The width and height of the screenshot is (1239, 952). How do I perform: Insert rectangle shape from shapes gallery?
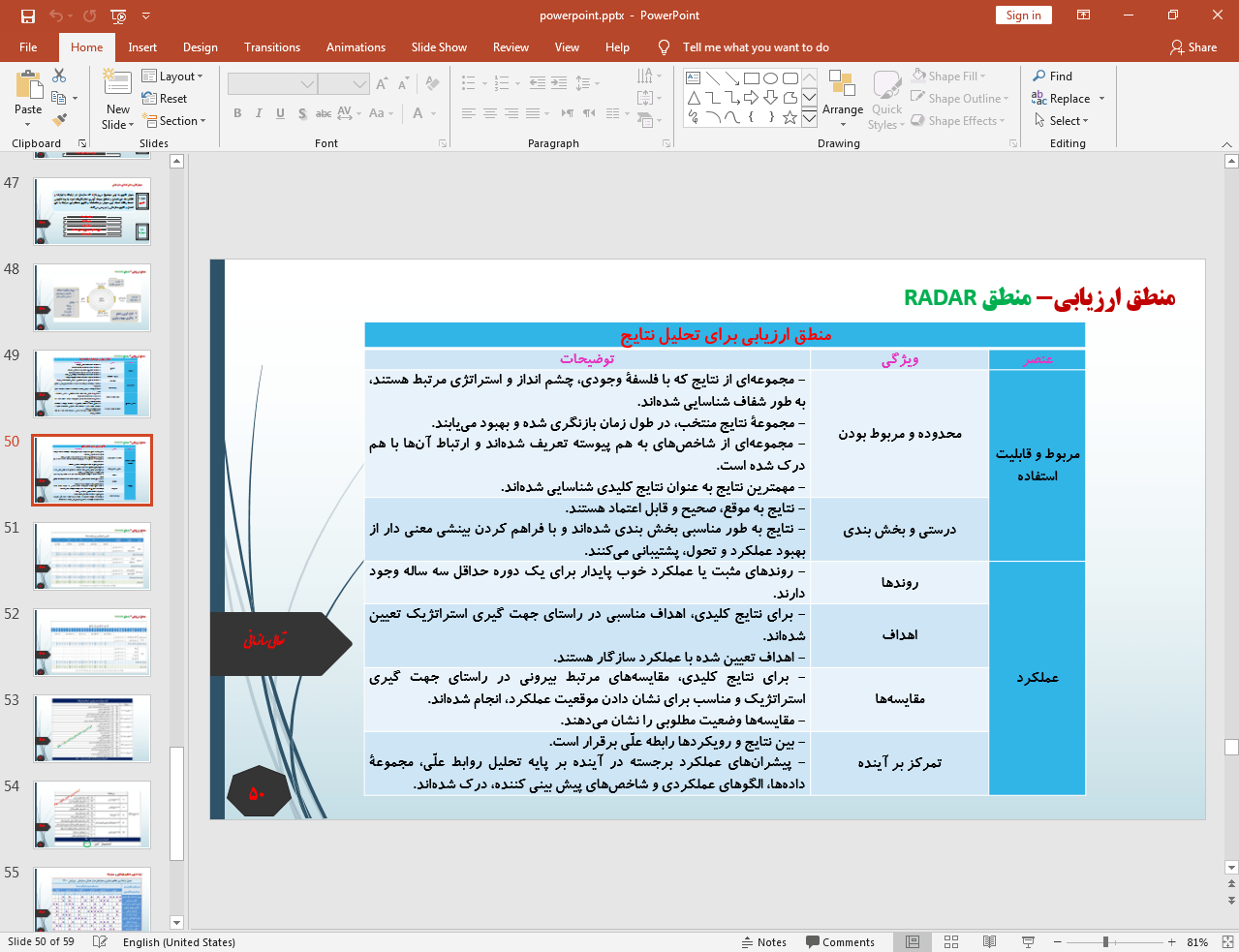752,78
